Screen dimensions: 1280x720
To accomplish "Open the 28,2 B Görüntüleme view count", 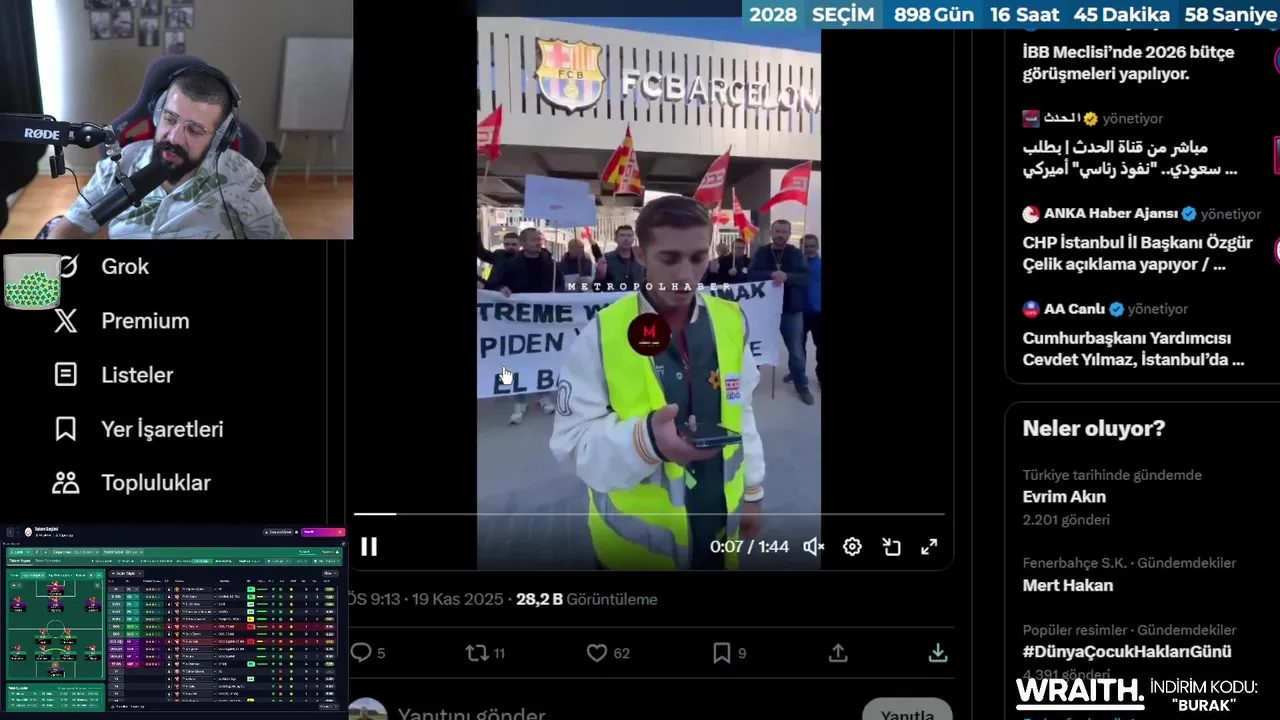I will coord(587,599).
